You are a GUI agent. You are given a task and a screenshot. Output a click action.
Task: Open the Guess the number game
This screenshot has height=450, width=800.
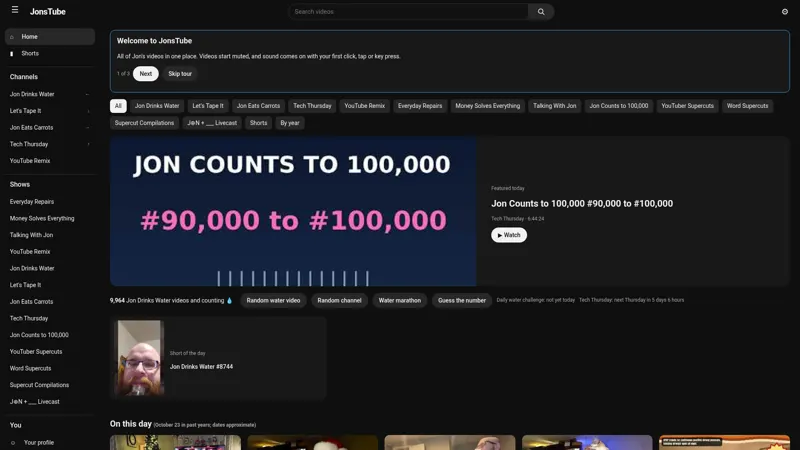click(x=462, y=301)
